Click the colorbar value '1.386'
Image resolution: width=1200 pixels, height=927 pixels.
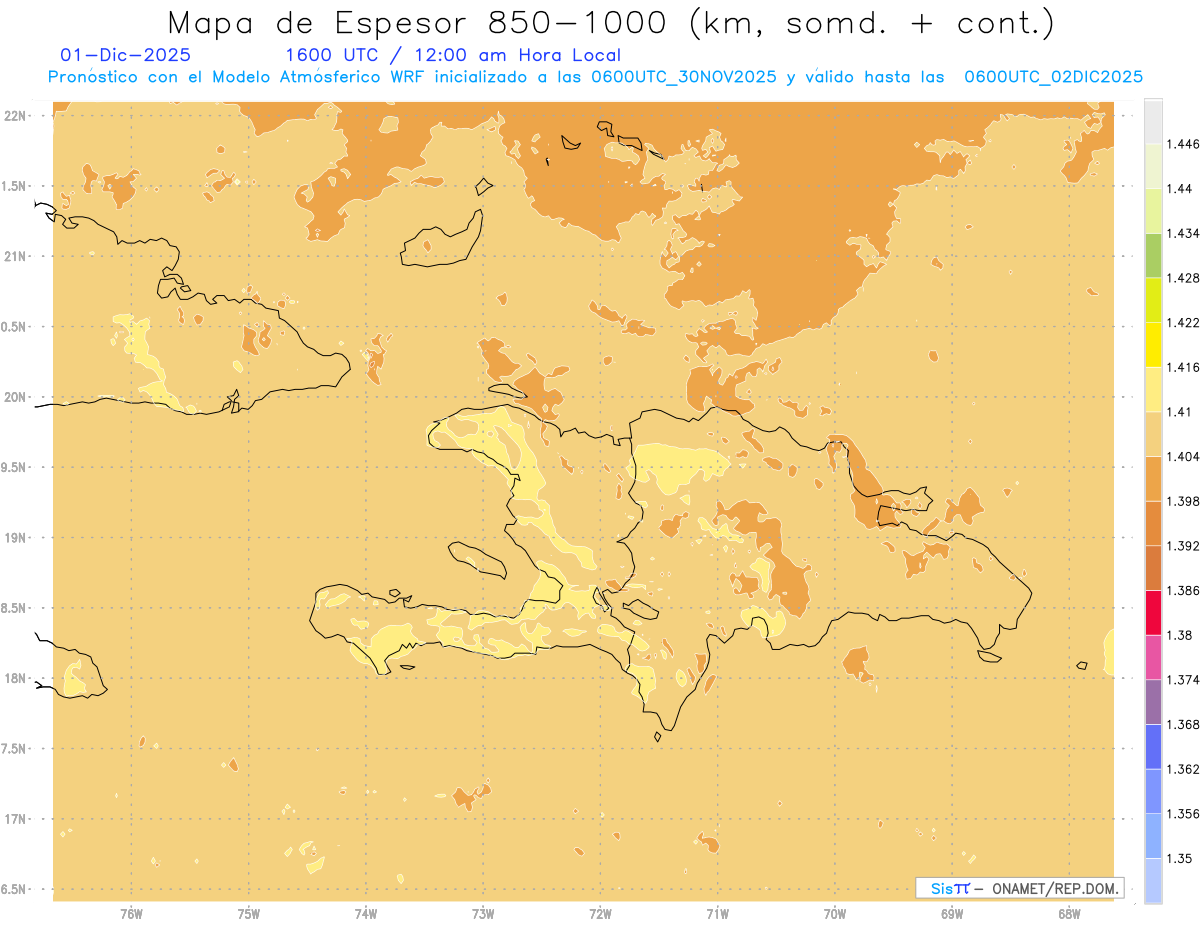pyautogui.click(x=1183, y=590)
